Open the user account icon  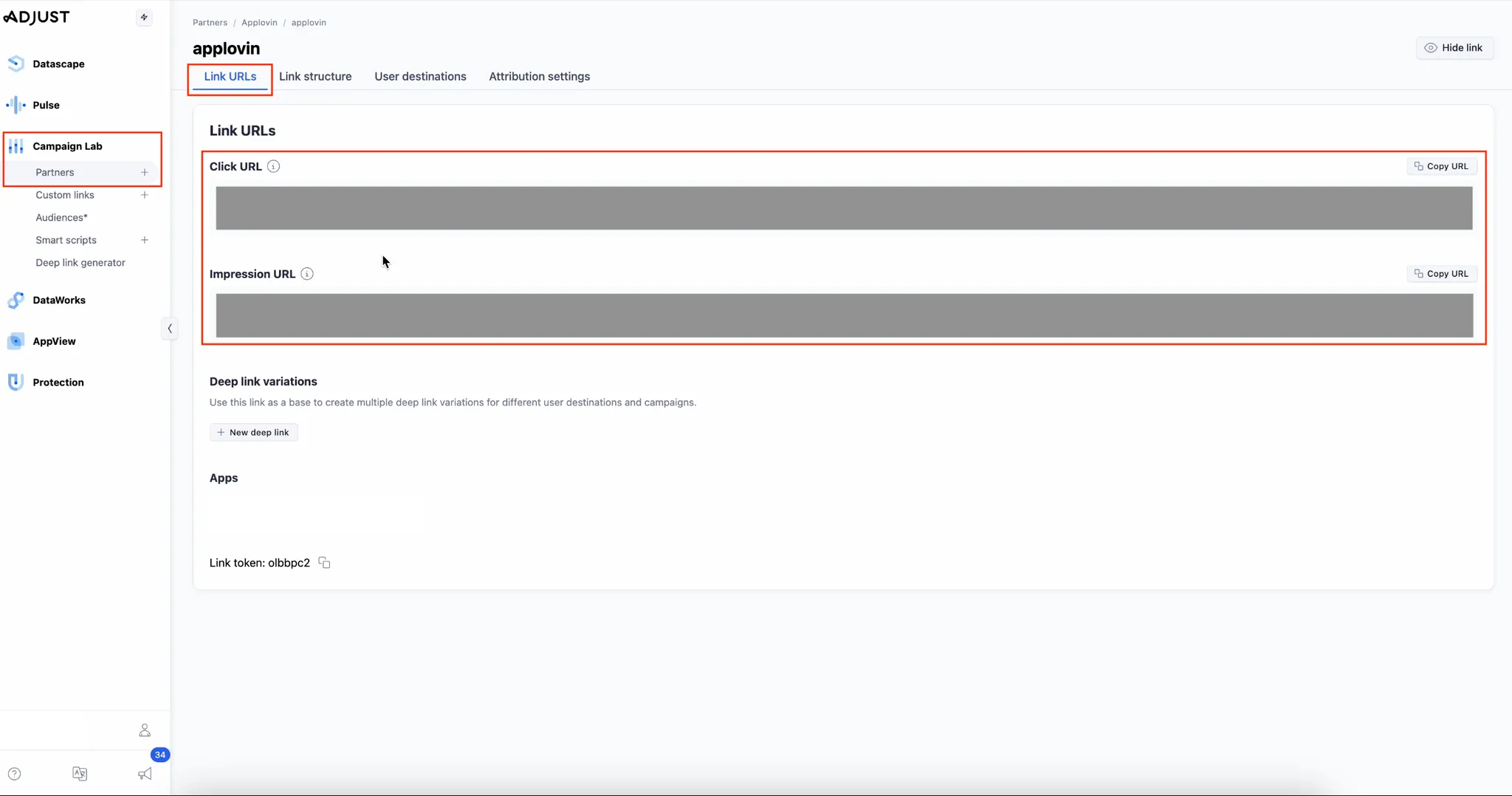[145, 730]
